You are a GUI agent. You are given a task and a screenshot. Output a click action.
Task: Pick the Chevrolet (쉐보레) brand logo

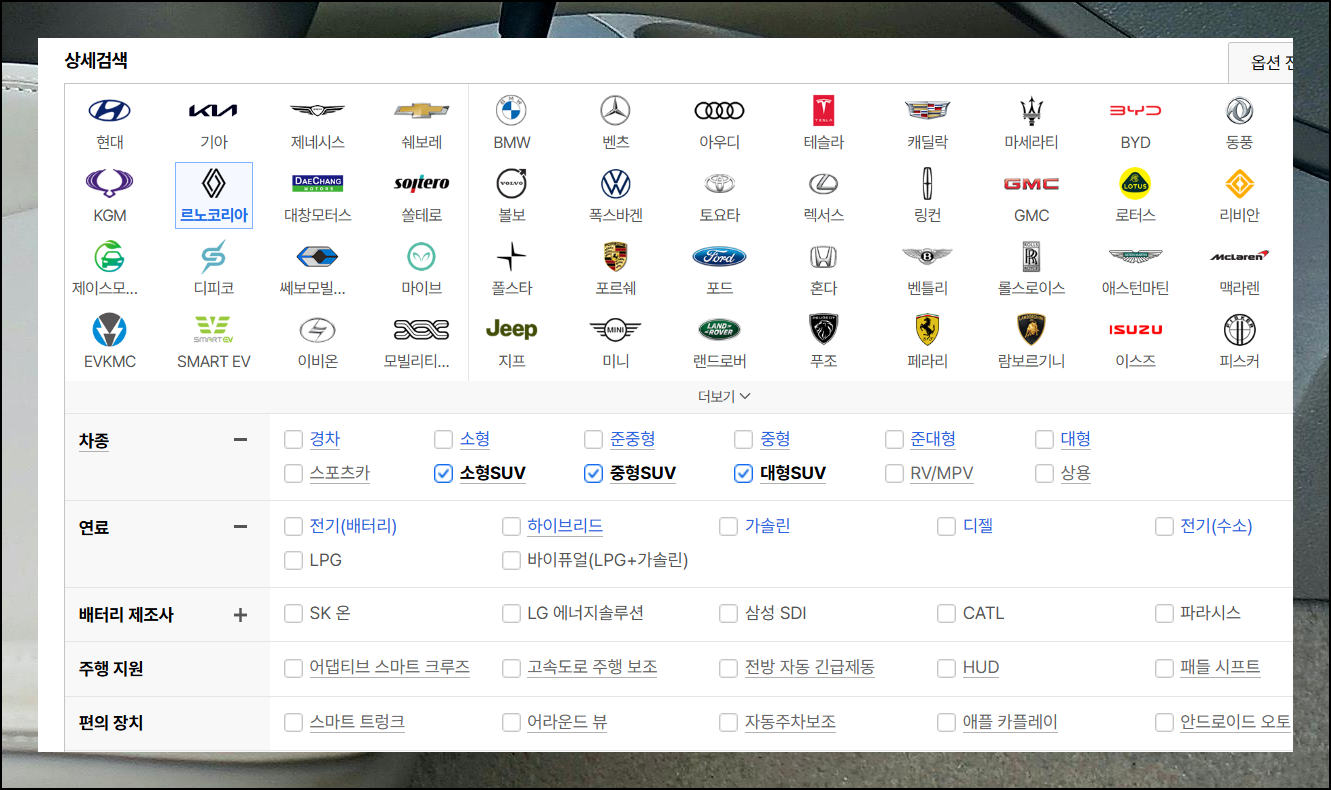[422, 111]
